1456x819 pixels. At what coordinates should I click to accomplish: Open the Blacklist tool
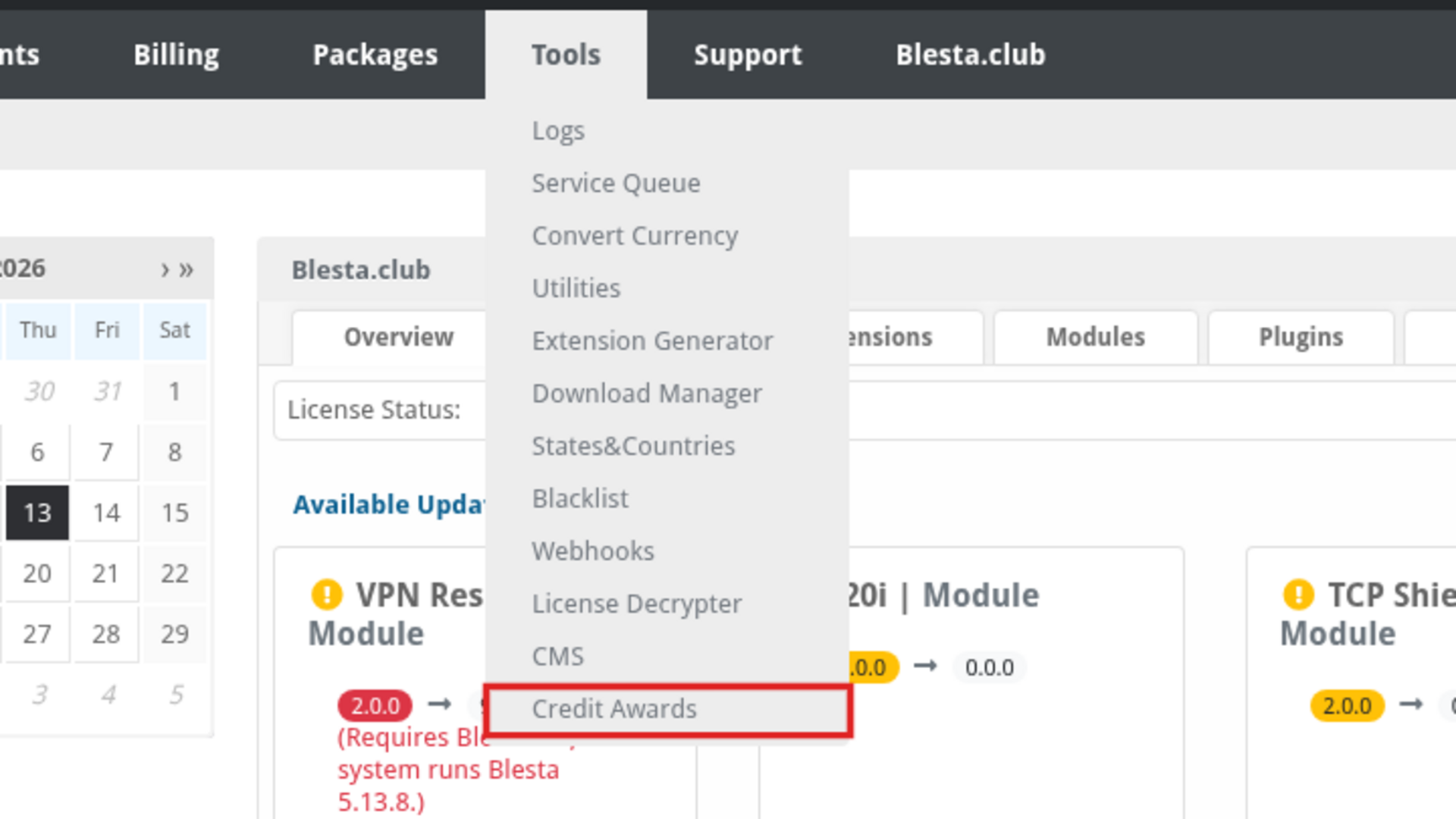click(x=580, y=498)
